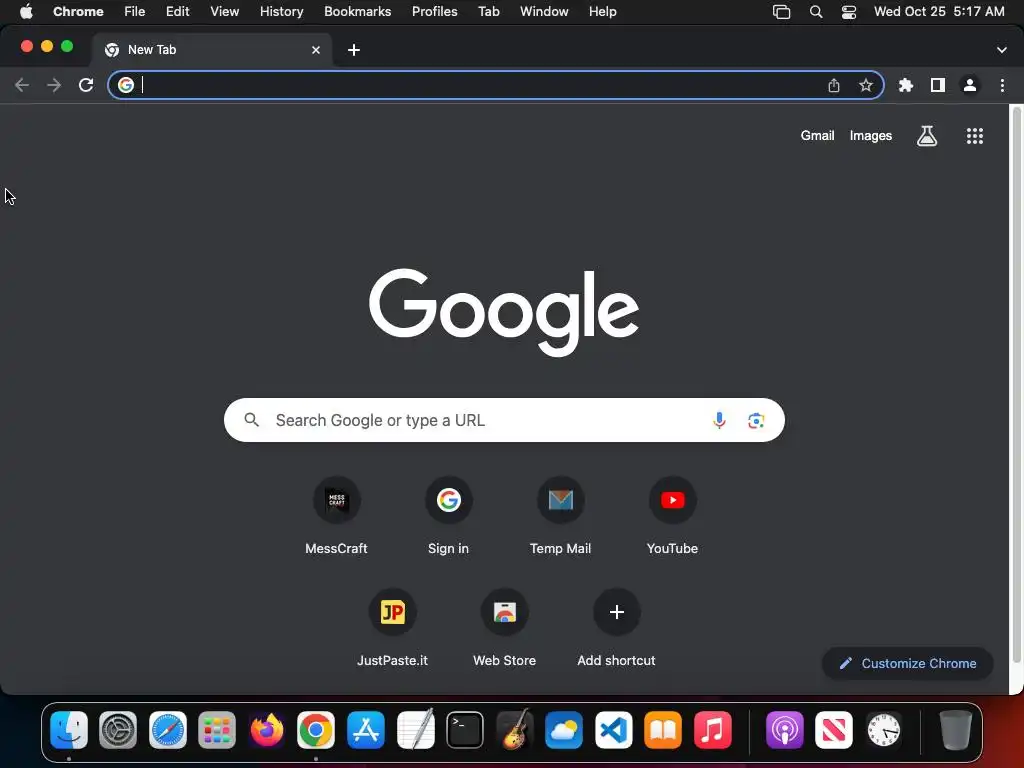Open System Settings from the dock
The image size is (1024, 768).
118,730
